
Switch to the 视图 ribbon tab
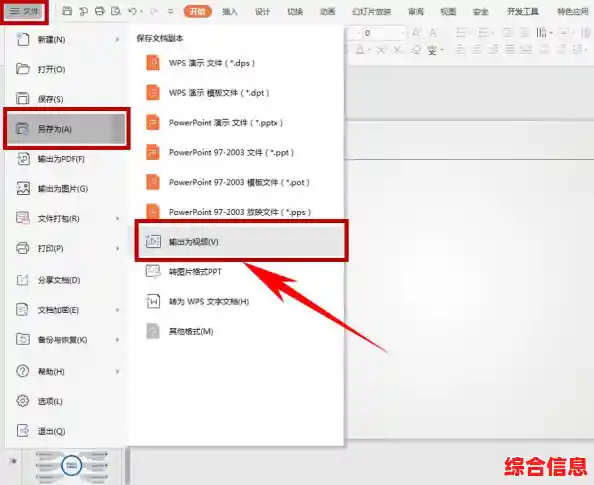coord(448,12)
